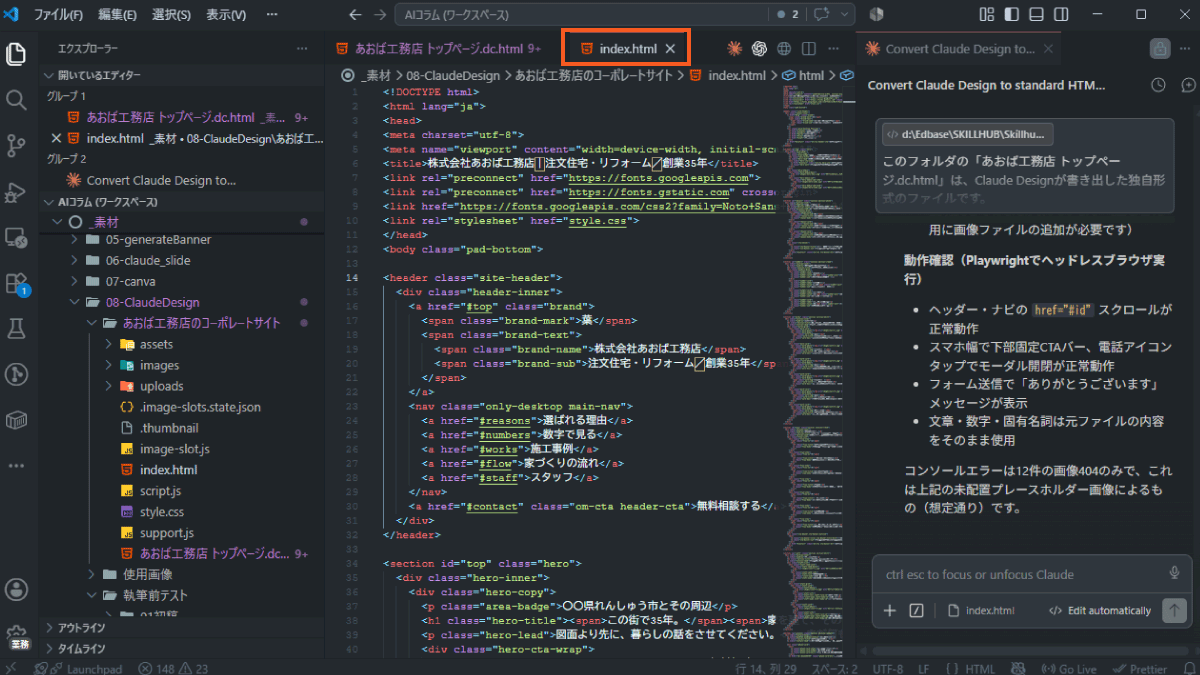Show additional views via activity bar ellipsis
The image size is (1200, 675).
point(16,465)
